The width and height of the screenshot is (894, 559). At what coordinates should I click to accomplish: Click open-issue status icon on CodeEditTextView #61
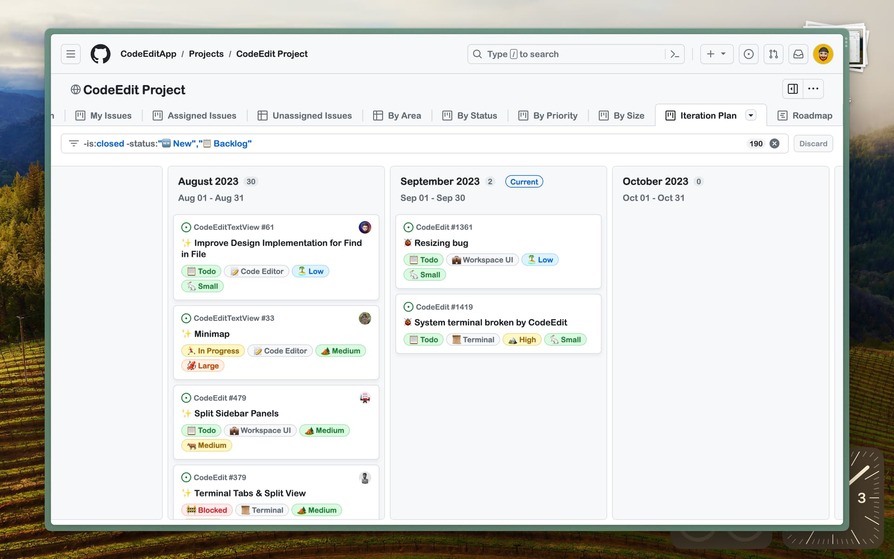point(186,227)
